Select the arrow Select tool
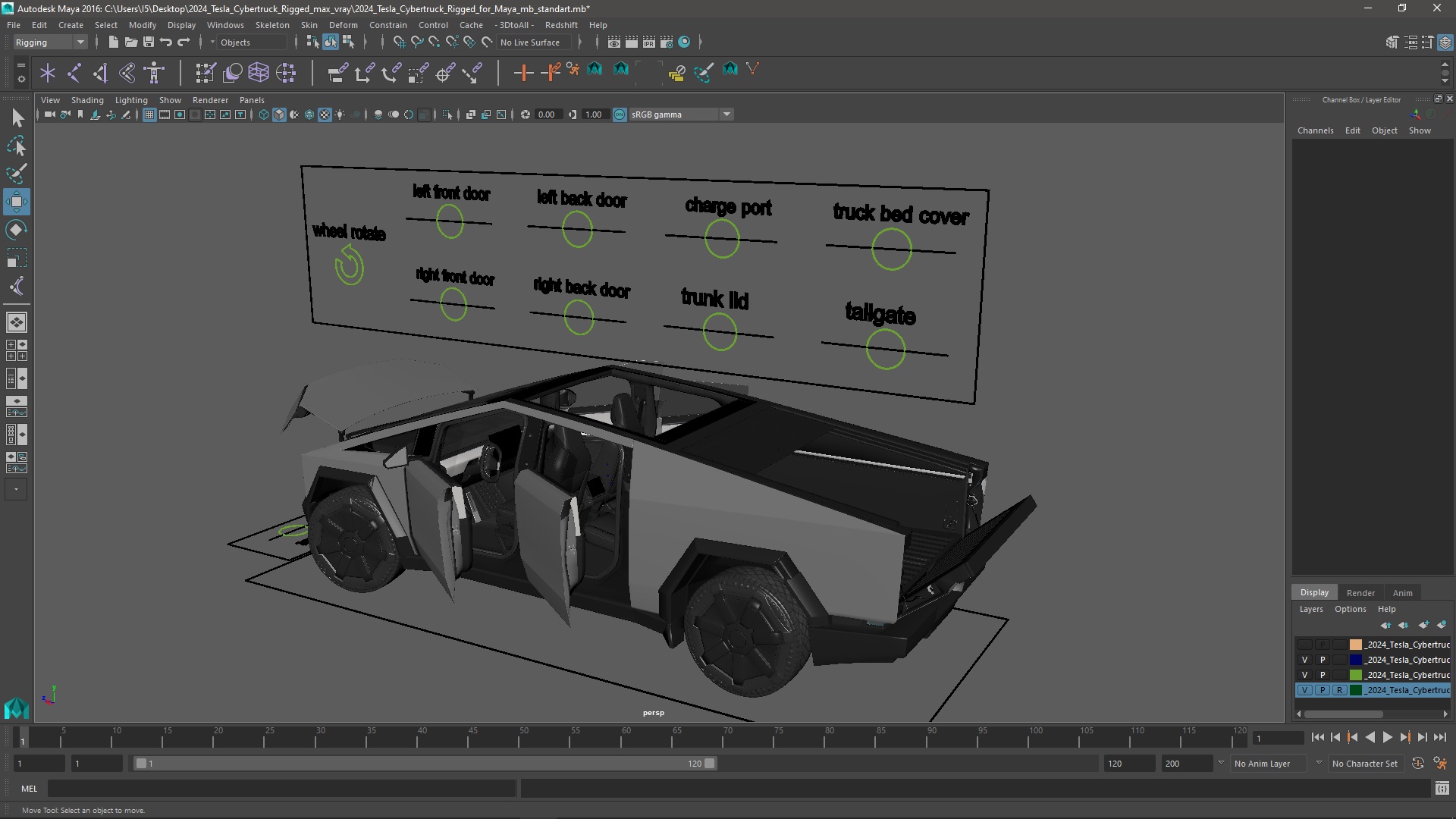Image resolution: width=1456 pixels, height=819 pixels. coord(17,118)
